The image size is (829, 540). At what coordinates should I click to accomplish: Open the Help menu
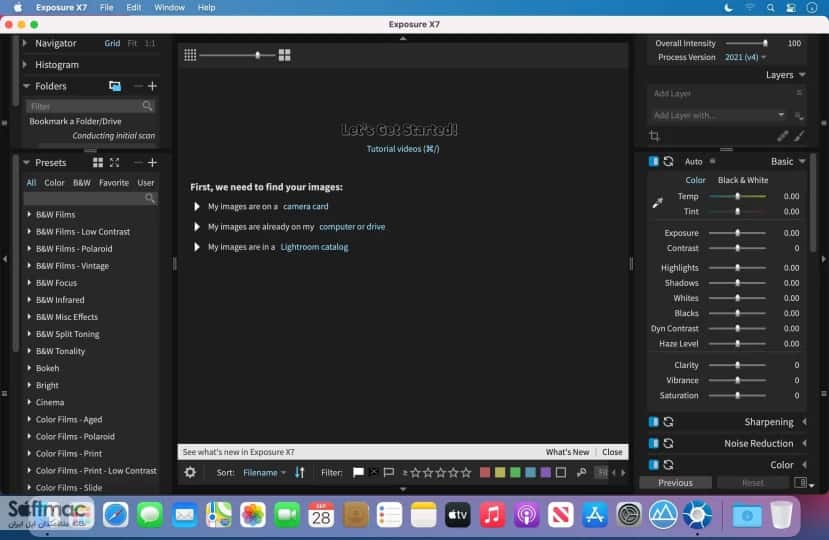click(206, 7)
